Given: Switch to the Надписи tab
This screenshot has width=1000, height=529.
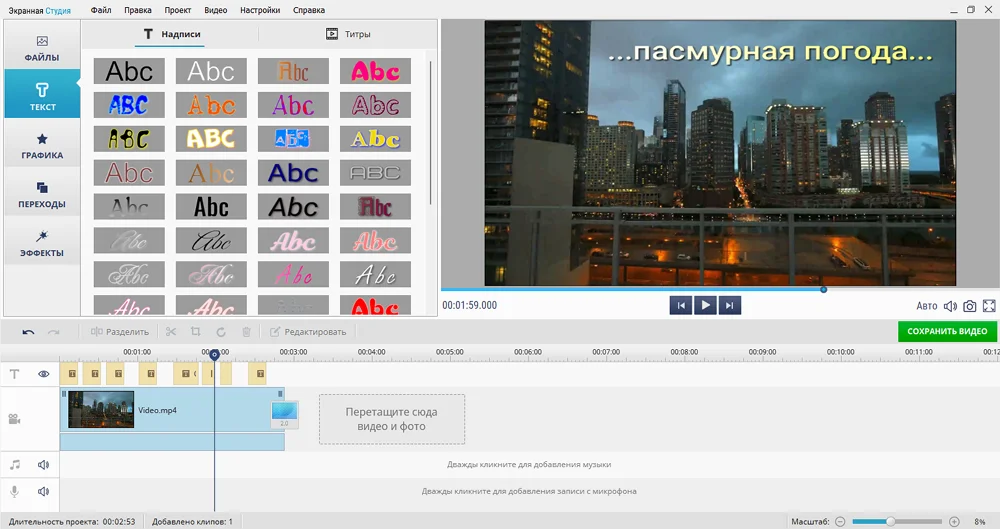Looking at the screenshot, I should 171,34.
